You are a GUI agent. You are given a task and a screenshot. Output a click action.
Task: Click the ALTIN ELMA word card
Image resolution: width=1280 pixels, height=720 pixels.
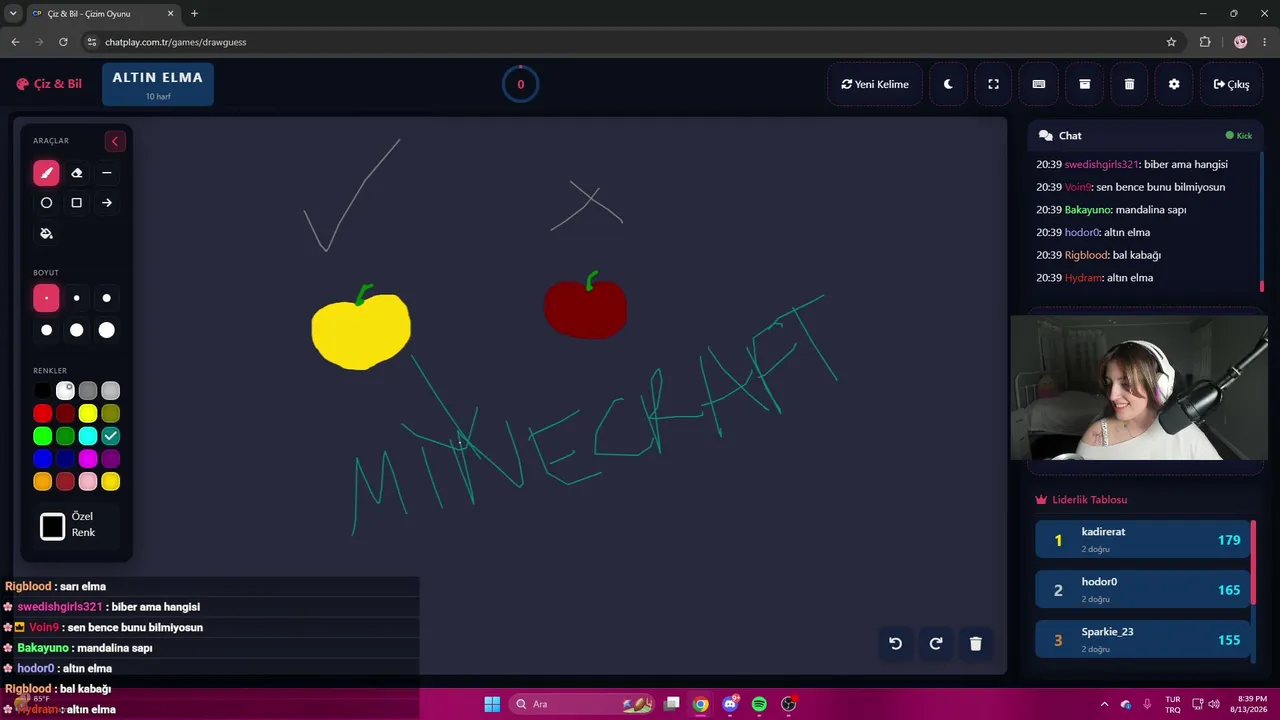pyautogui.click(x=158, y=84)
